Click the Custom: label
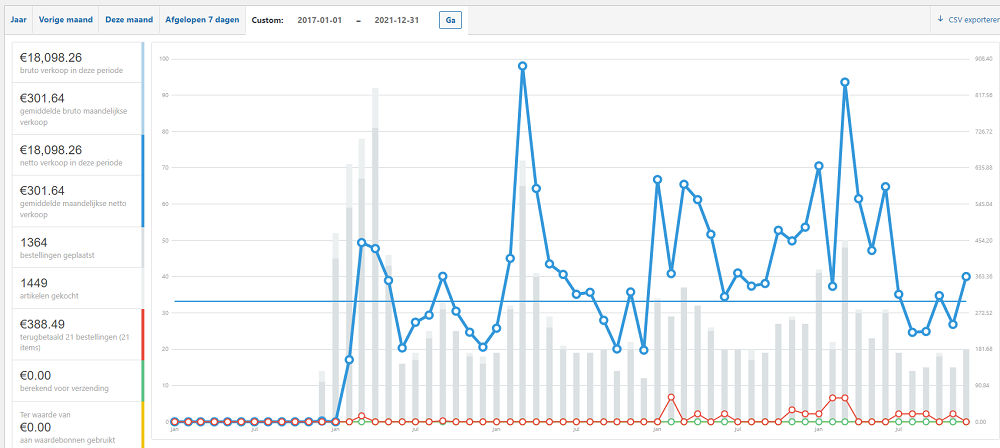1000x448 pixels. coord(268,20)
